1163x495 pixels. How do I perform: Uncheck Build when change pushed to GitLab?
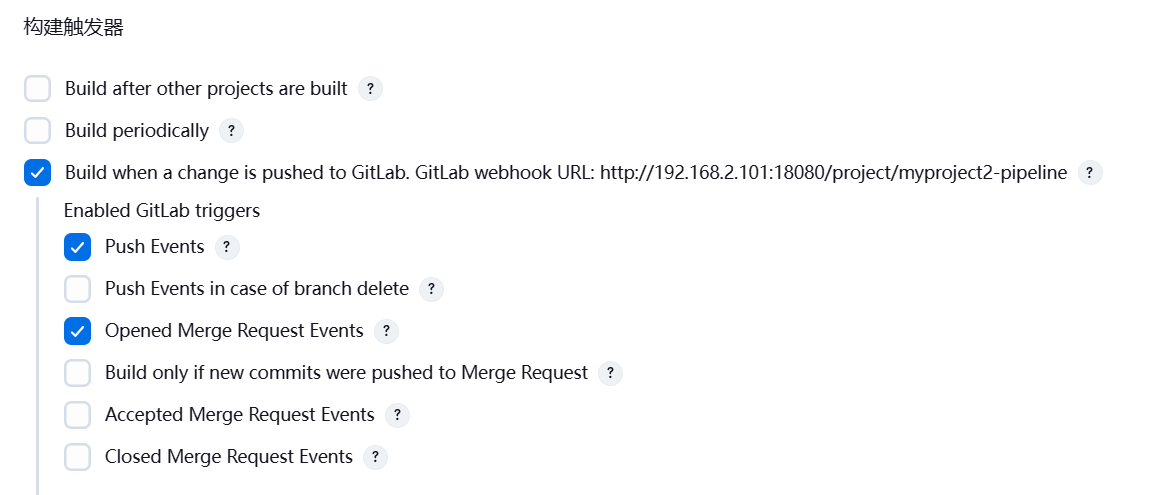point(38,173)
